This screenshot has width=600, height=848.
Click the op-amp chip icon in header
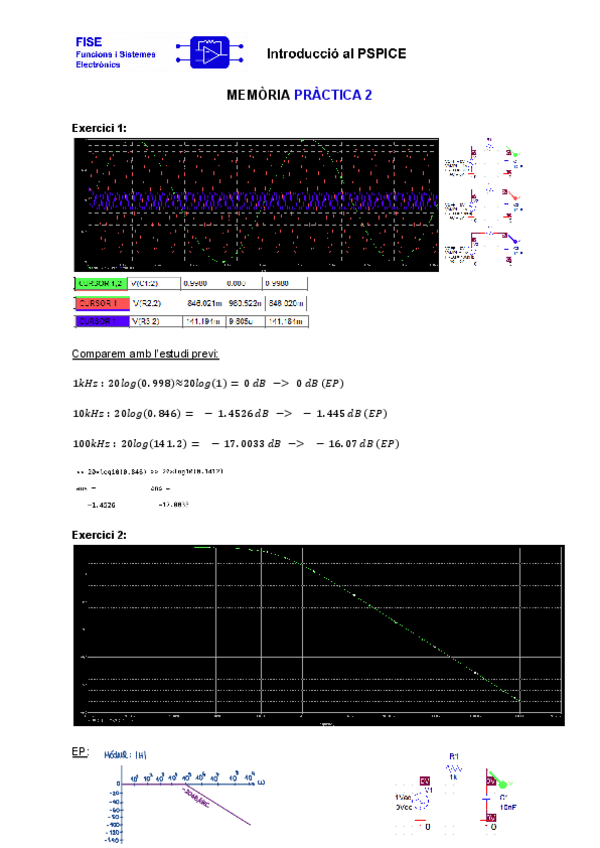(210, 52)
